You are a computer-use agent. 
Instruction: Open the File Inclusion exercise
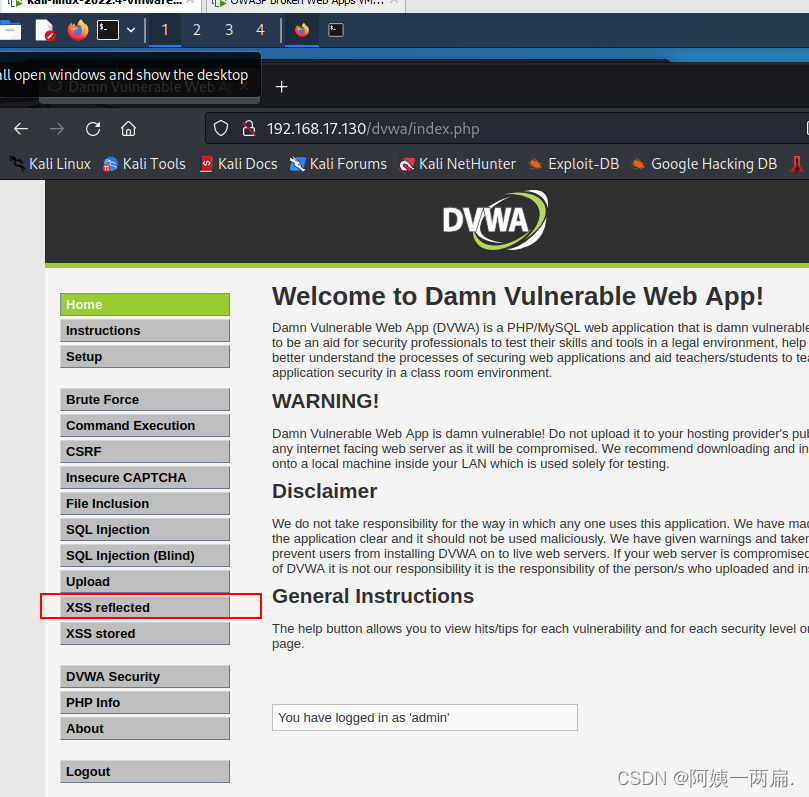(x=145, y=503)
